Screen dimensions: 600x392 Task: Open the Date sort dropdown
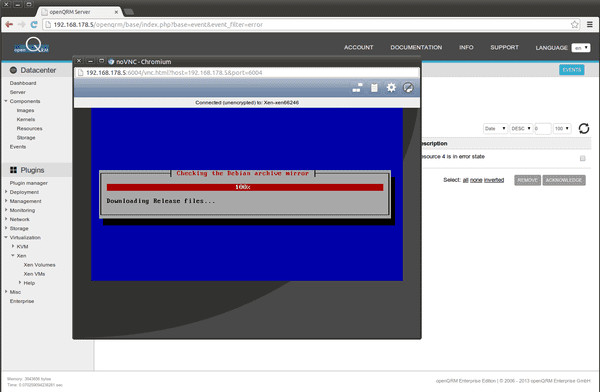click(x=495, y=129)
